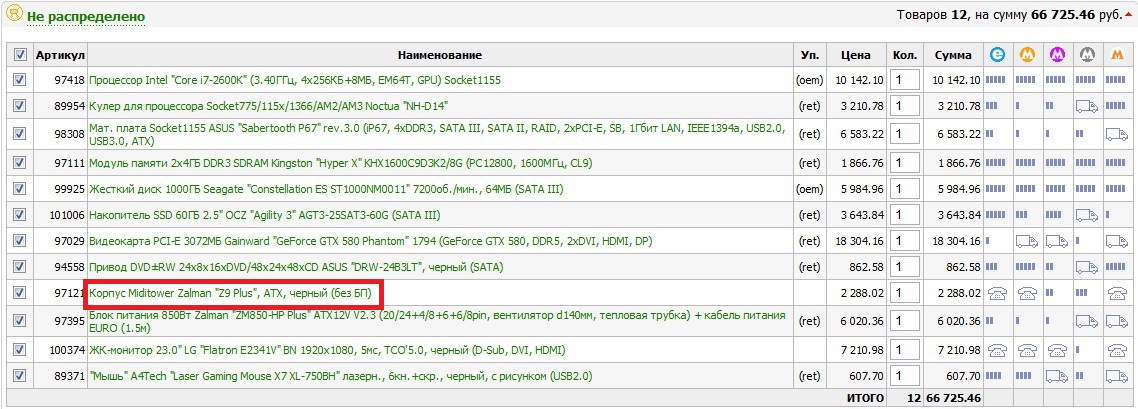
Task: Click the gray circle M store header icon
Action: coord(1086,54)
